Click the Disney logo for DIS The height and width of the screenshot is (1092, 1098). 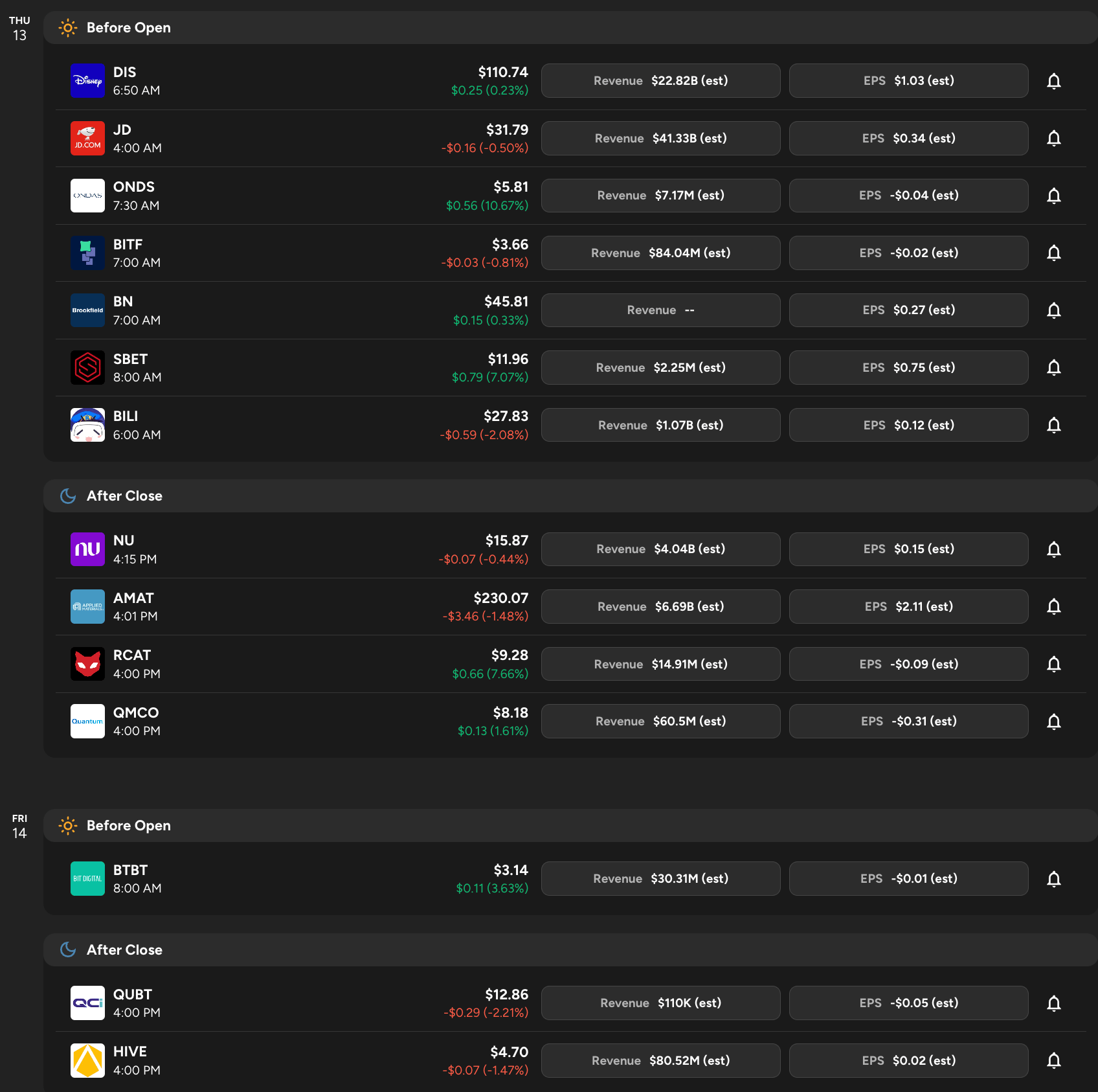point(87,81)
